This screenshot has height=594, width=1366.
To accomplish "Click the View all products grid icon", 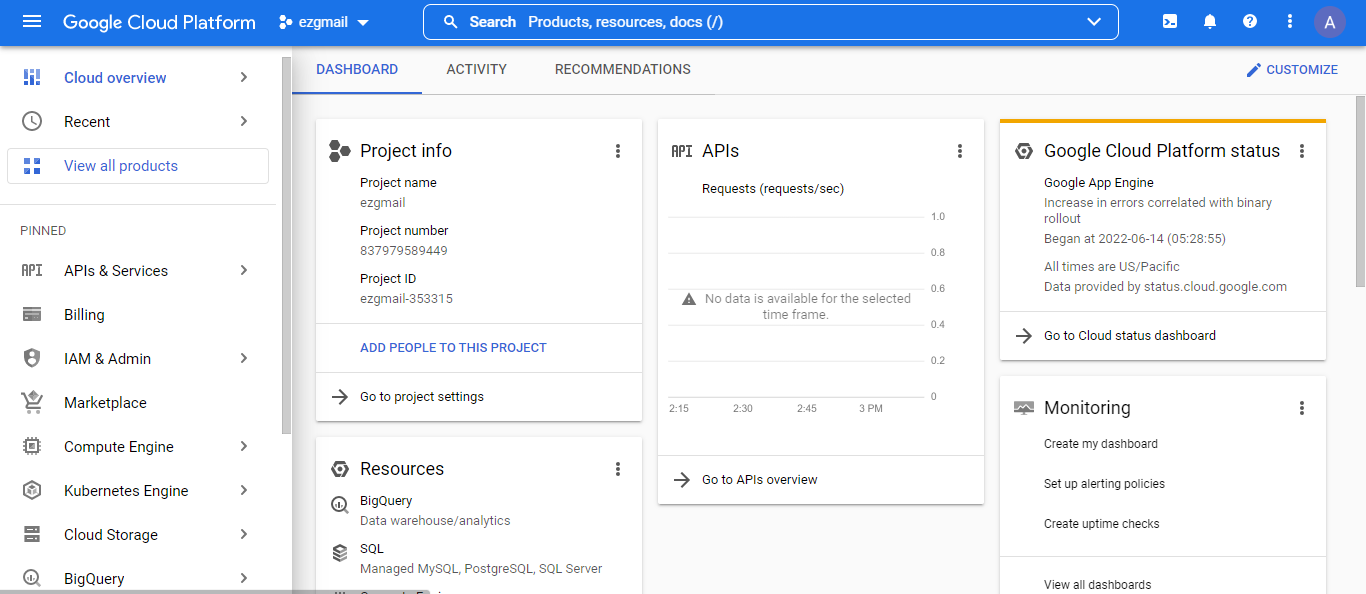I will [x=32, y=166].
